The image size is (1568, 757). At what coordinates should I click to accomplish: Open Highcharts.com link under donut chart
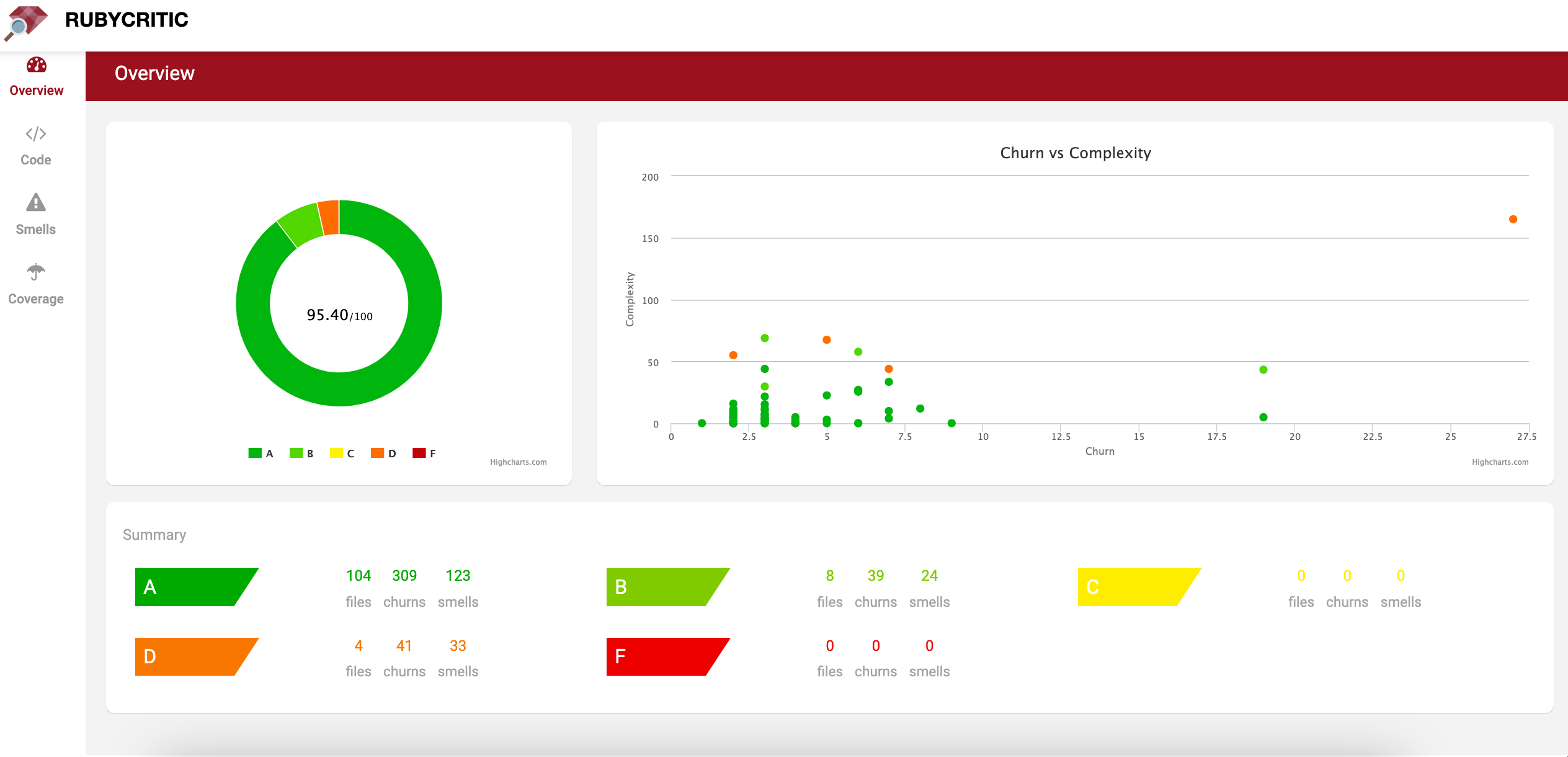518,462
